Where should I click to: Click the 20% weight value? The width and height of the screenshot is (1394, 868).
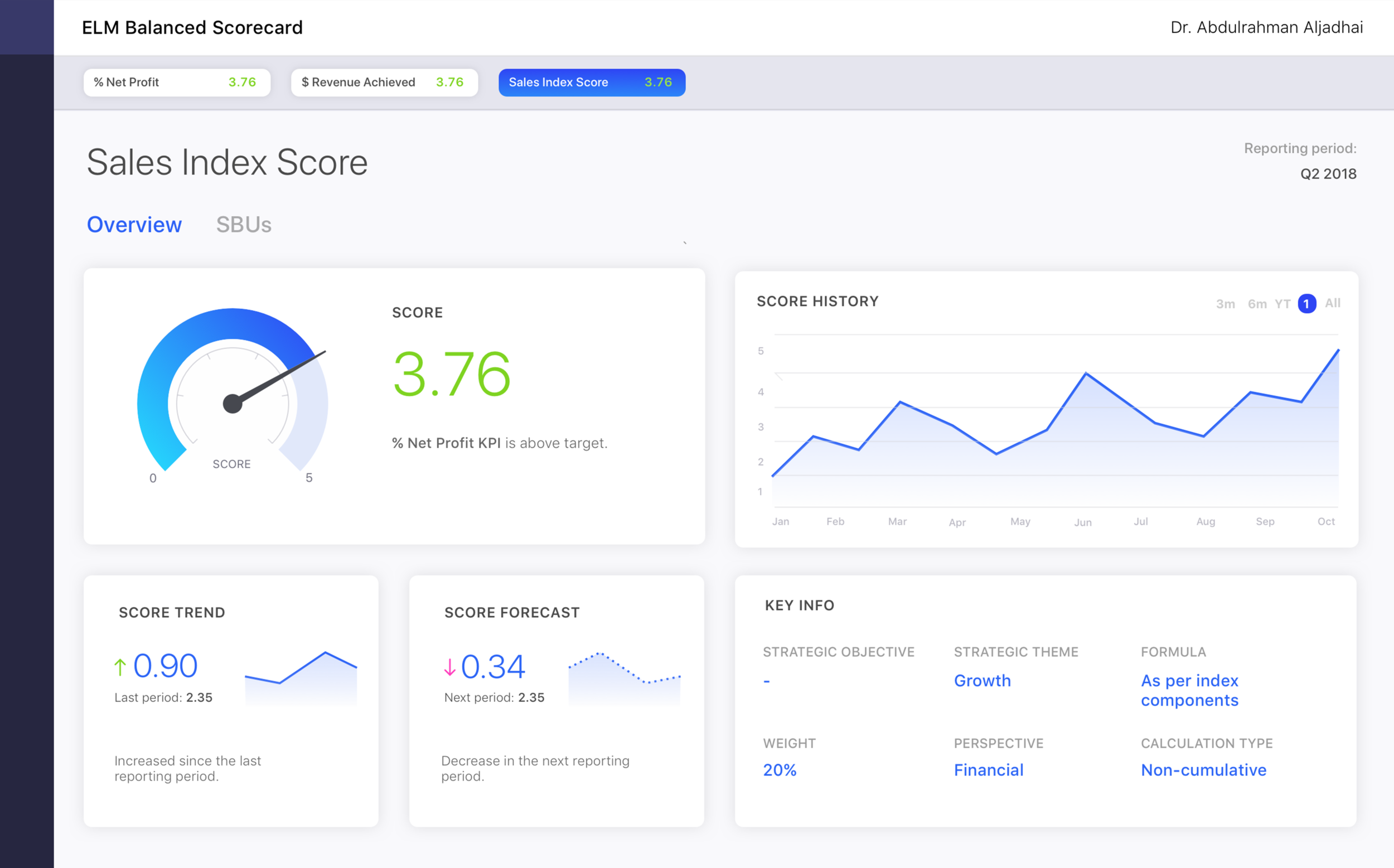point(779,769)
